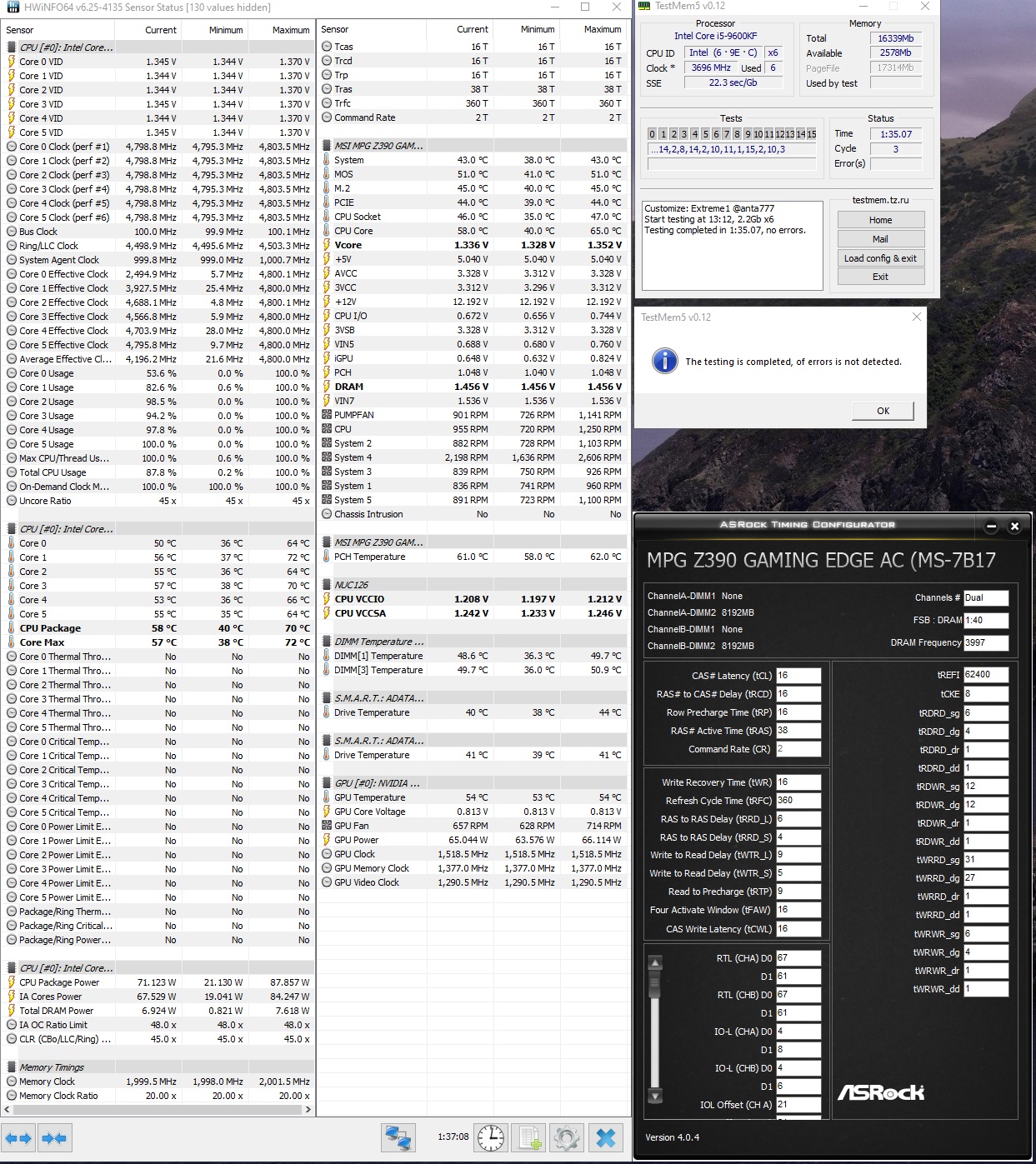Select the GPU Memory Clock row
The height and width of the screenshot is (1164, 1036).
473,868
